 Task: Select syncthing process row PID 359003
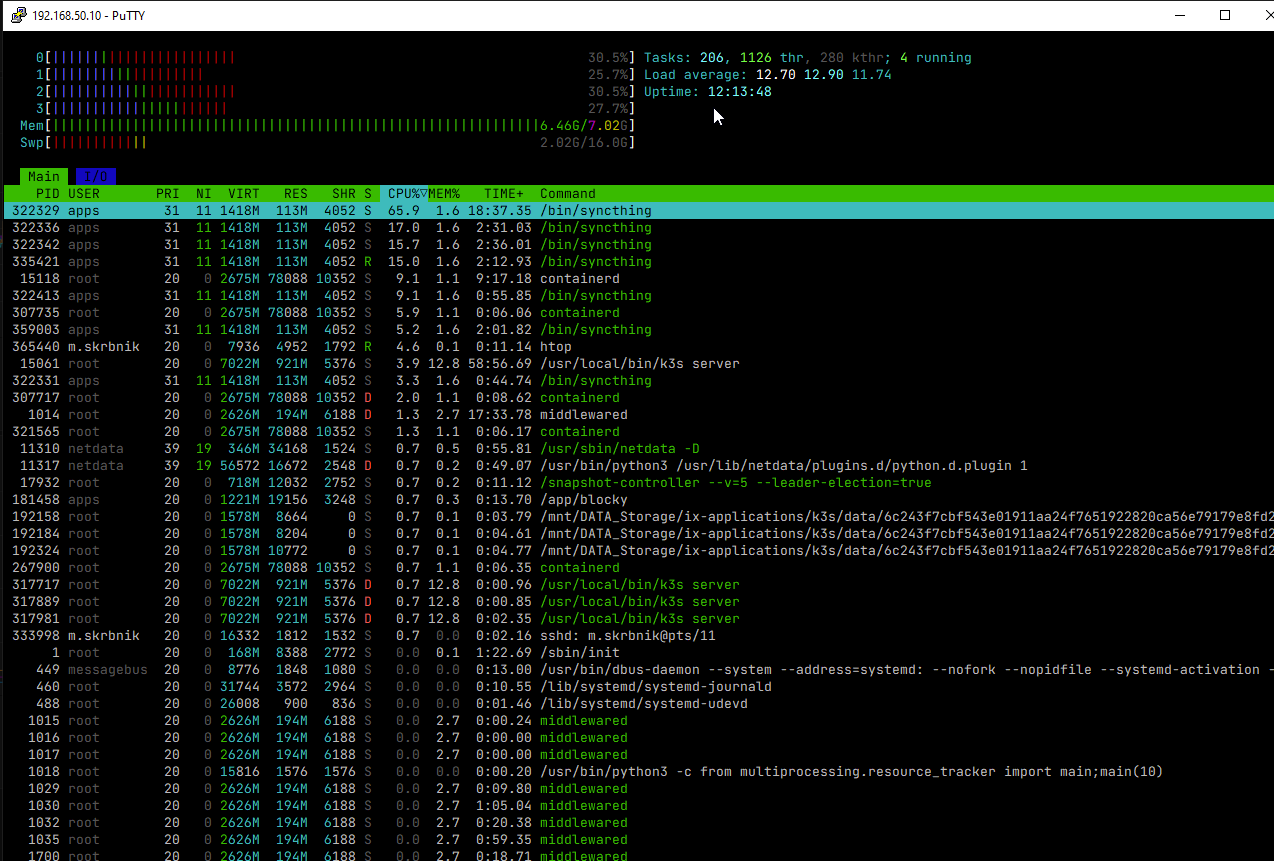pyautogui.click(x=639, y=330)
